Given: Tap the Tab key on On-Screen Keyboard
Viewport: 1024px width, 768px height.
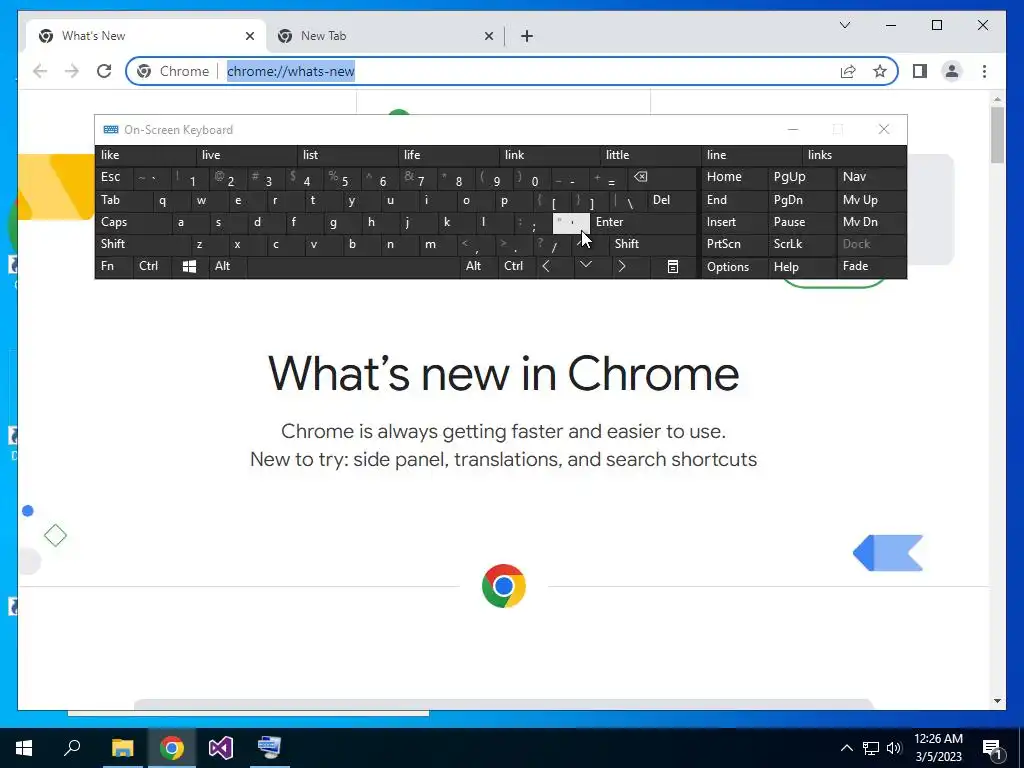Looking at the screenshot, I should (x=124, y=200).
